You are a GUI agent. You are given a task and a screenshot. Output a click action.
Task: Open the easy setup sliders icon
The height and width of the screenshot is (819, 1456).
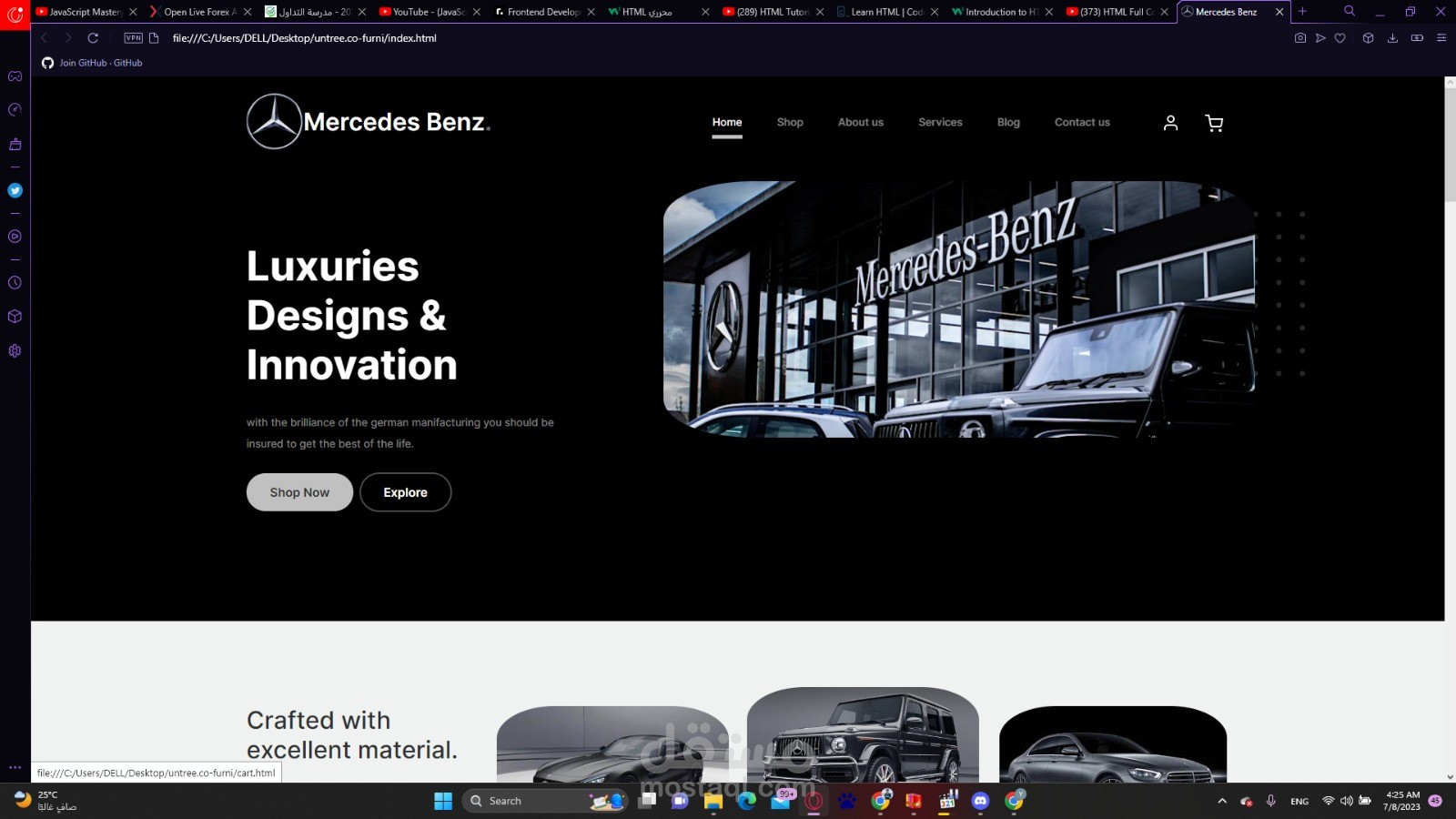point(1441,38)
